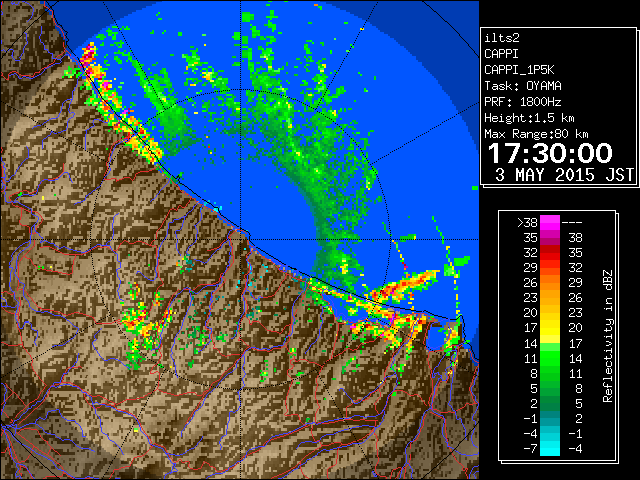The image size is (640, 480).
Task: Pick the turquoise swatch between -4 and -1
Action: [x=550, y=434]
